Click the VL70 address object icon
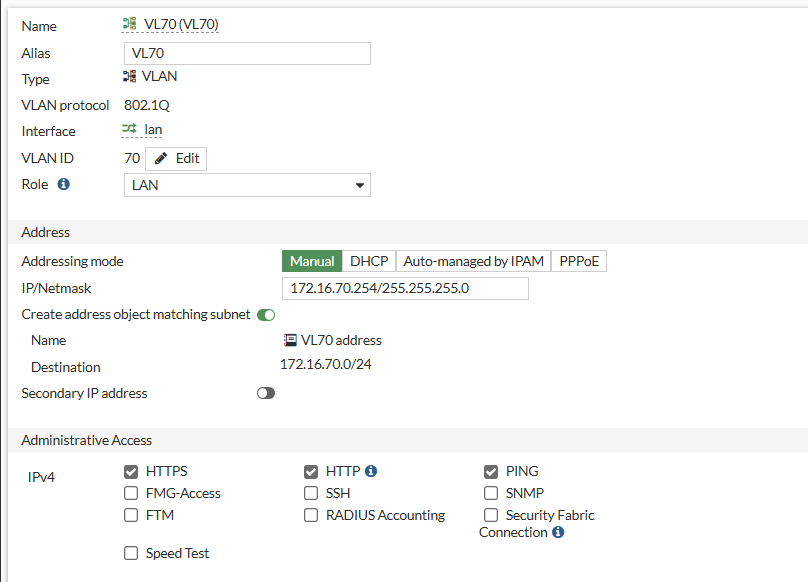The height and width of the screenshot is (582, 808). point(290,340)
